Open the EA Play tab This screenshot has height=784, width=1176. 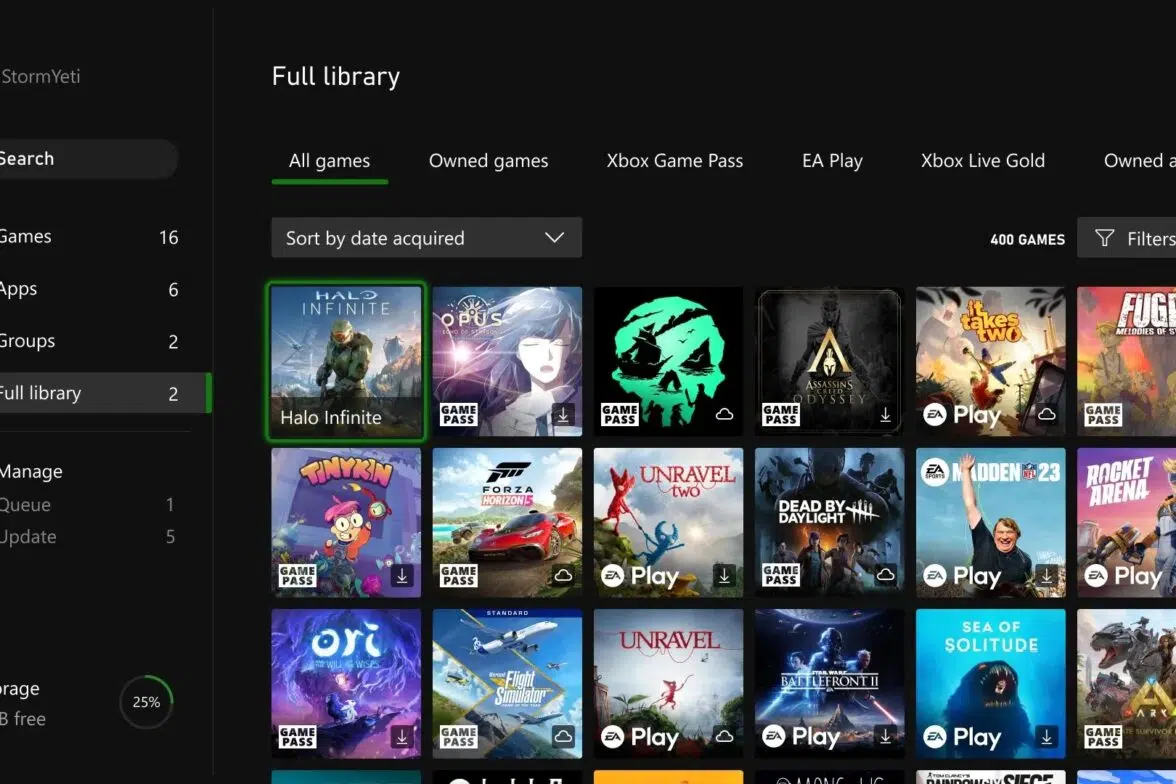(832, 161)
